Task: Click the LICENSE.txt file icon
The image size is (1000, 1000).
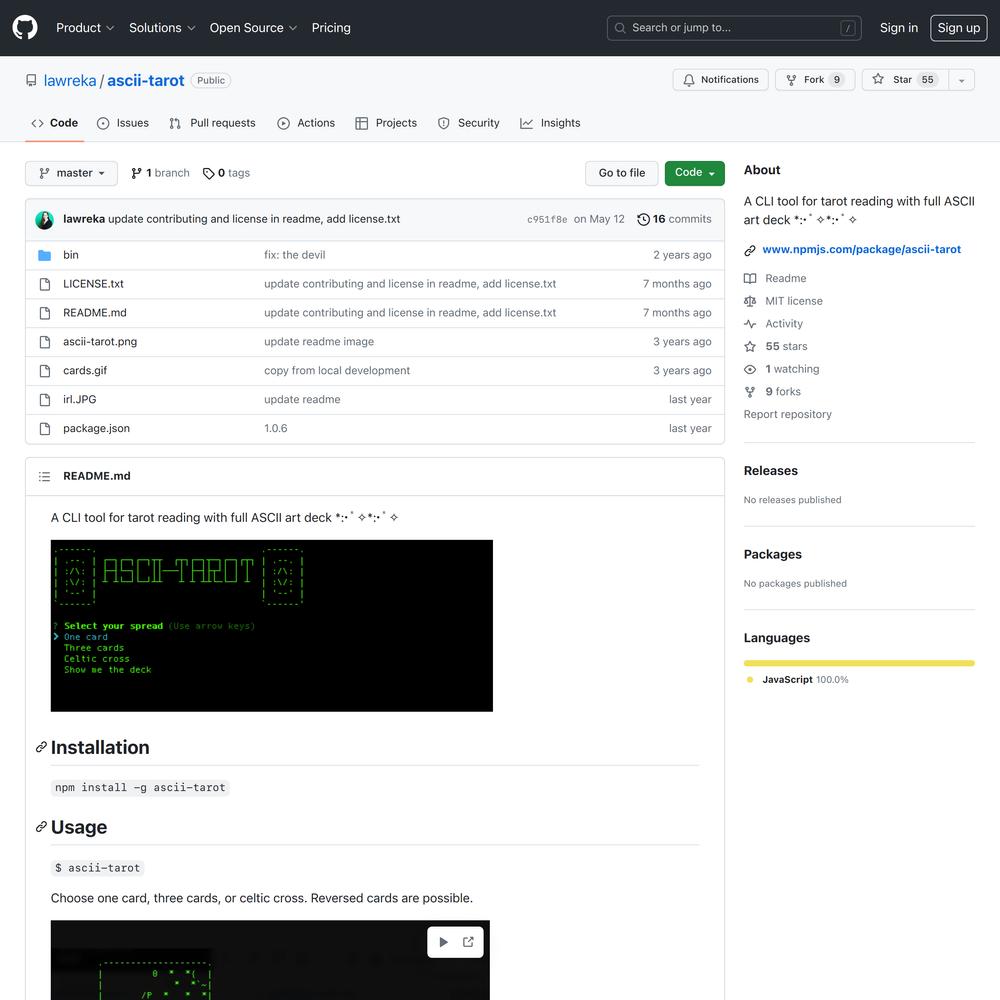Action: tap(45, 284)
